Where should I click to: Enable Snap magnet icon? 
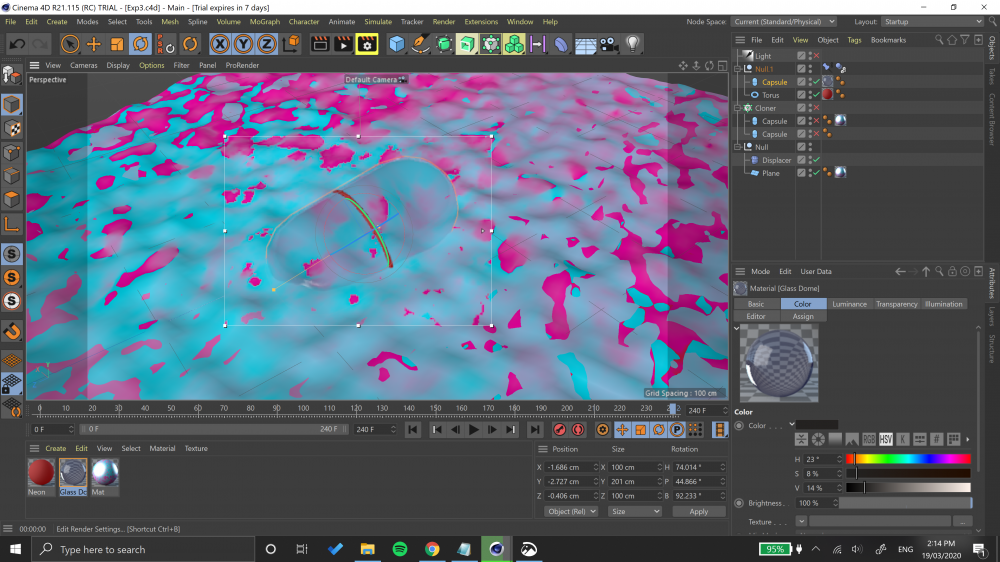click(x=11, y=331)
